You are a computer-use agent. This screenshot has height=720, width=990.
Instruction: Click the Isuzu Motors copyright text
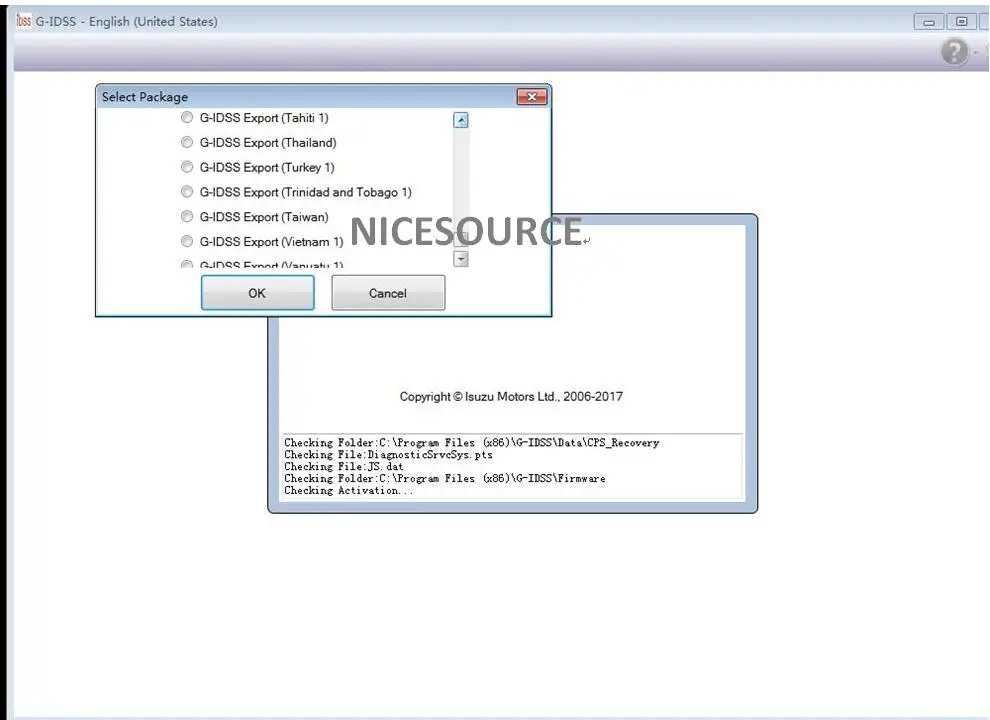[x=511, y=397]
